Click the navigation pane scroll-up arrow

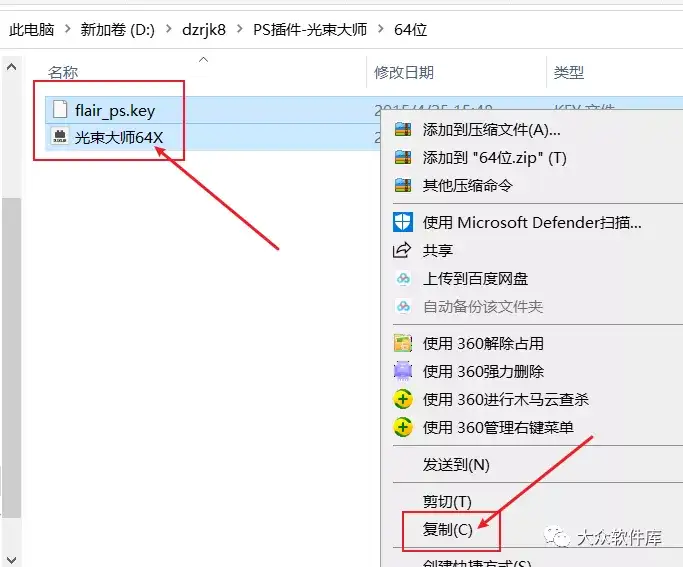tap(11, 67)
